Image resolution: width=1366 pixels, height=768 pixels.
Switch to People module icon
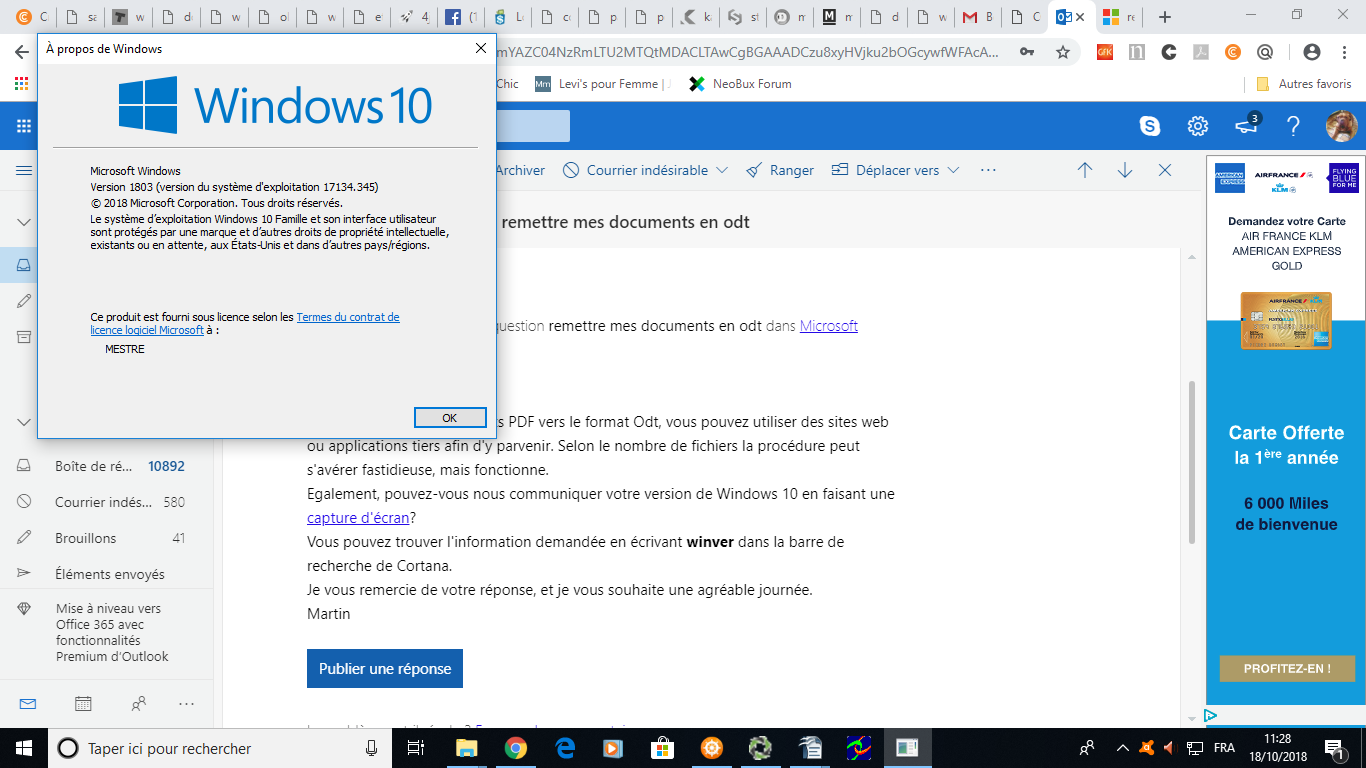tap(138, 704)
